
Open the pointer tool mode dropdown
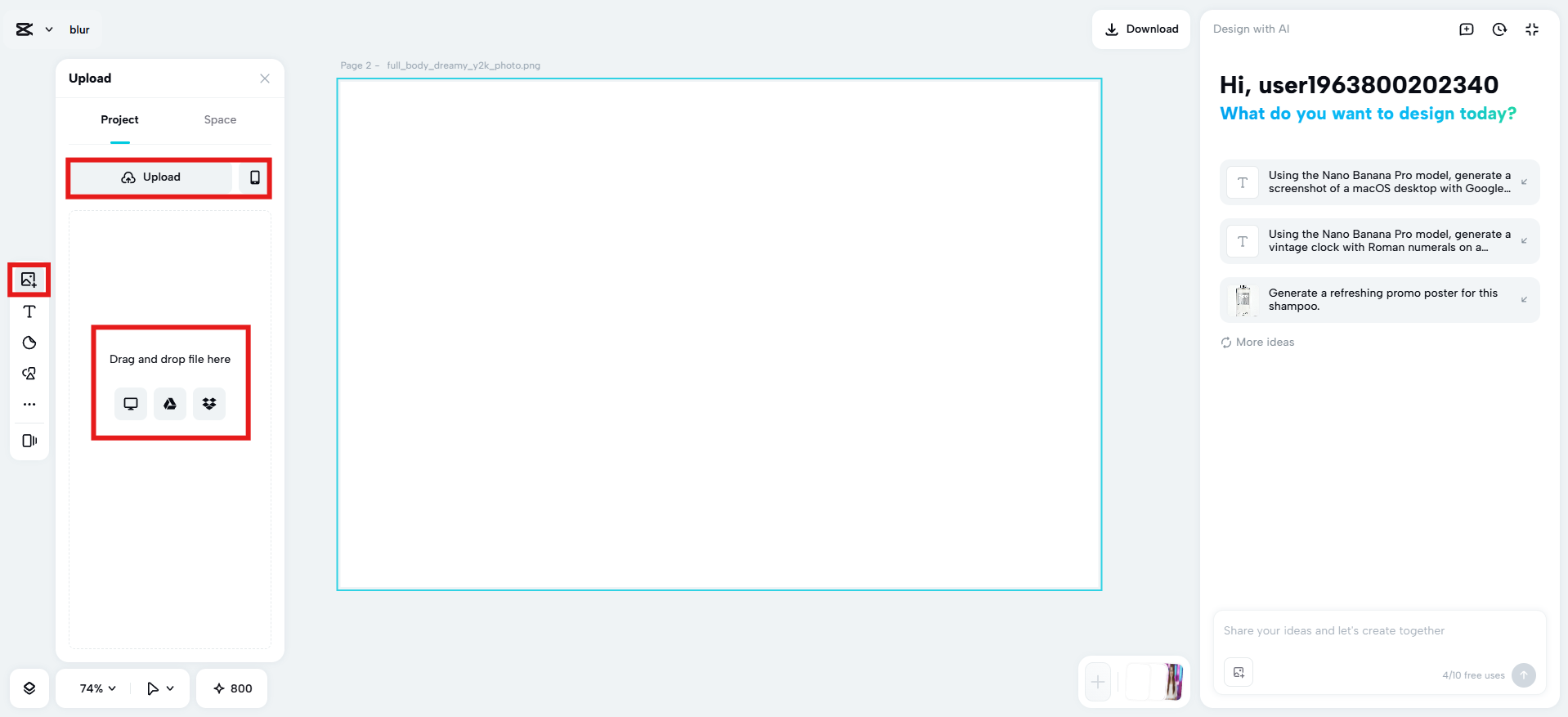[x=160, y=688]
